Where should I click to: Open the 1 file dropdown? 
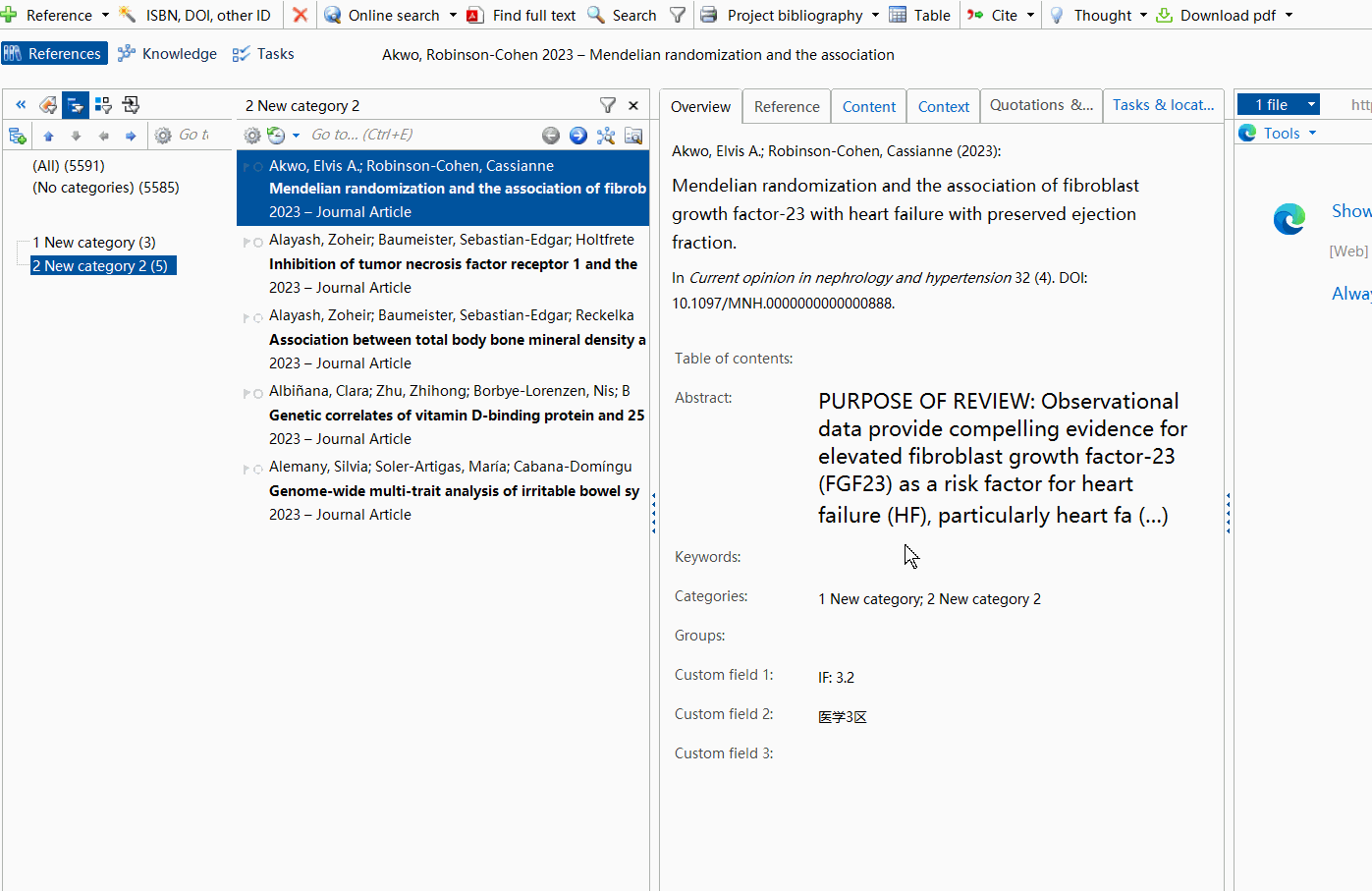pyautogui.click(x=1278, y=104)
